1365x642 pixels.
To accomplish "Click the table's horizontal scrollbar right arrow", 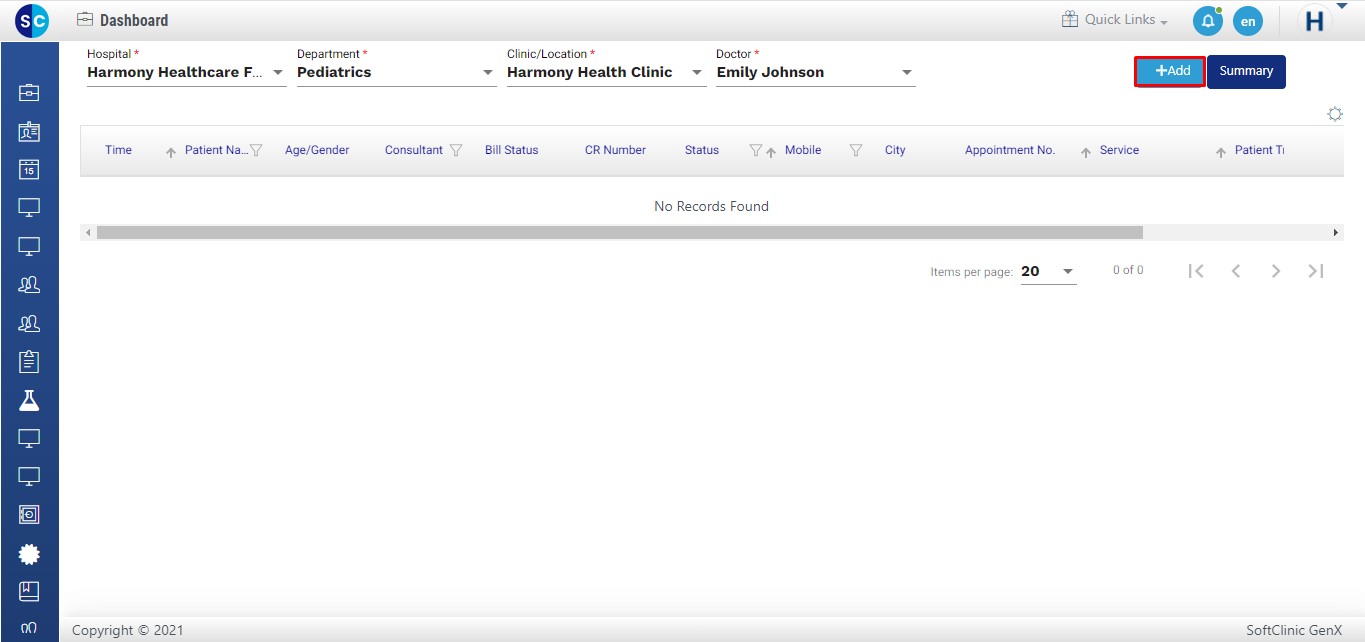I will [1336, 233].
